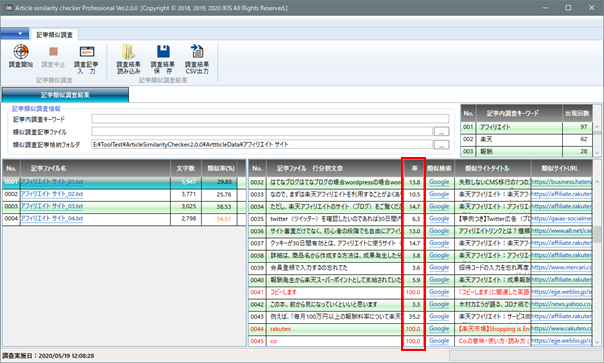This screenshot has height=363, width=604.
Task: Open the www.rakuten URL in row 0044
Action: click(561, 329)
